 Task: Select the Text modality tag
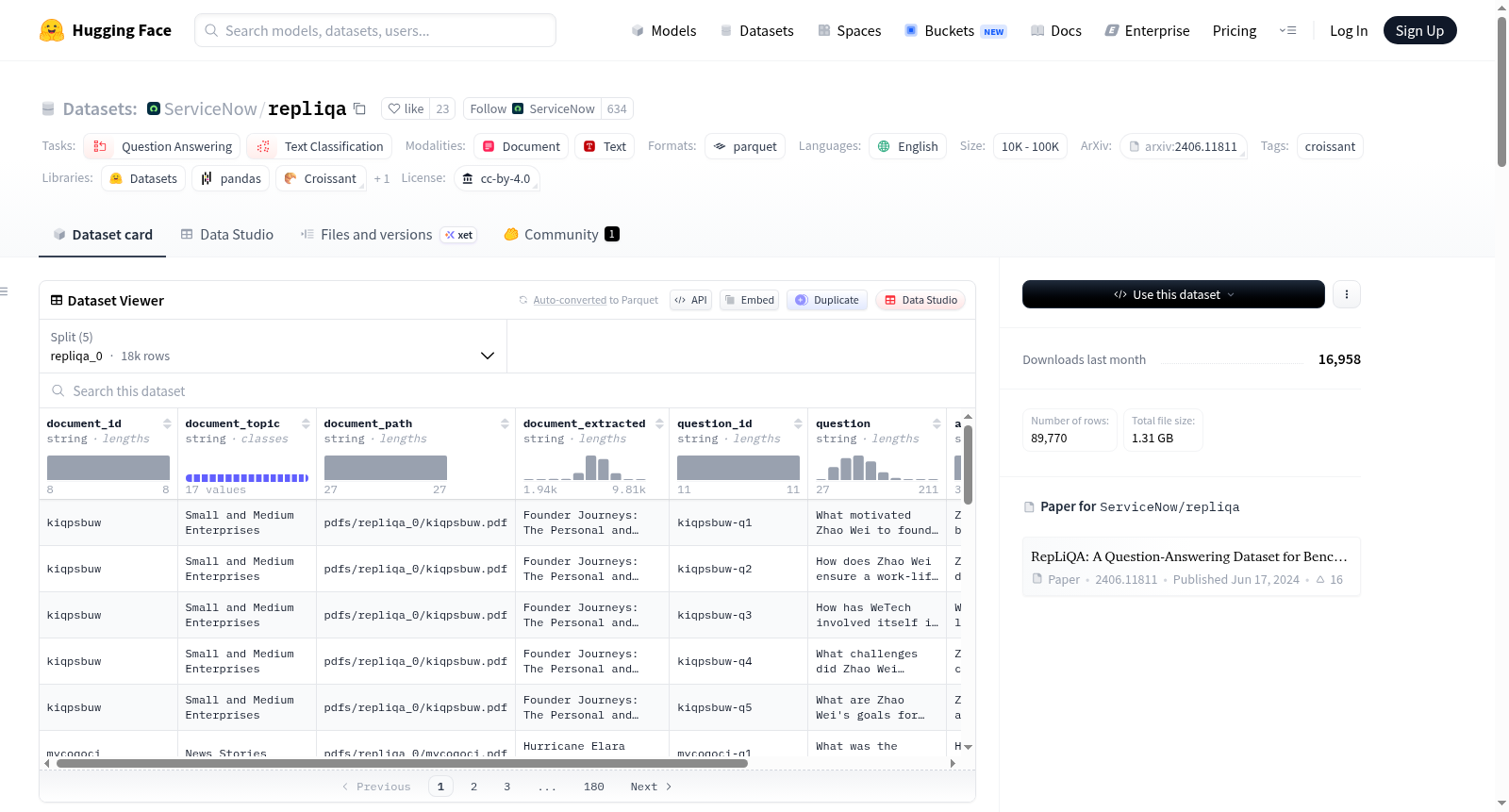coord(605,146)
